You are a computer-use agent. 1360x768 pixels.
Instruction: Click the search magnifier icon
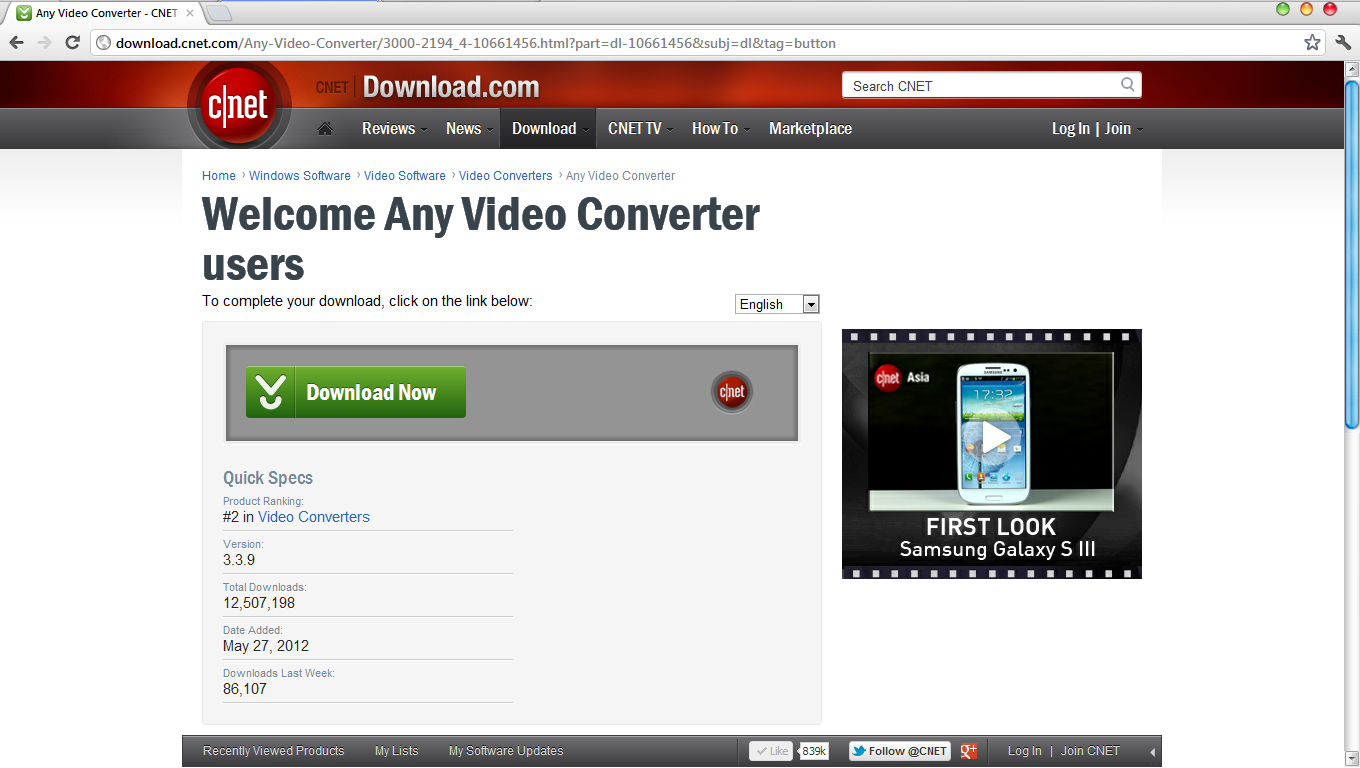pos(1128,85)
